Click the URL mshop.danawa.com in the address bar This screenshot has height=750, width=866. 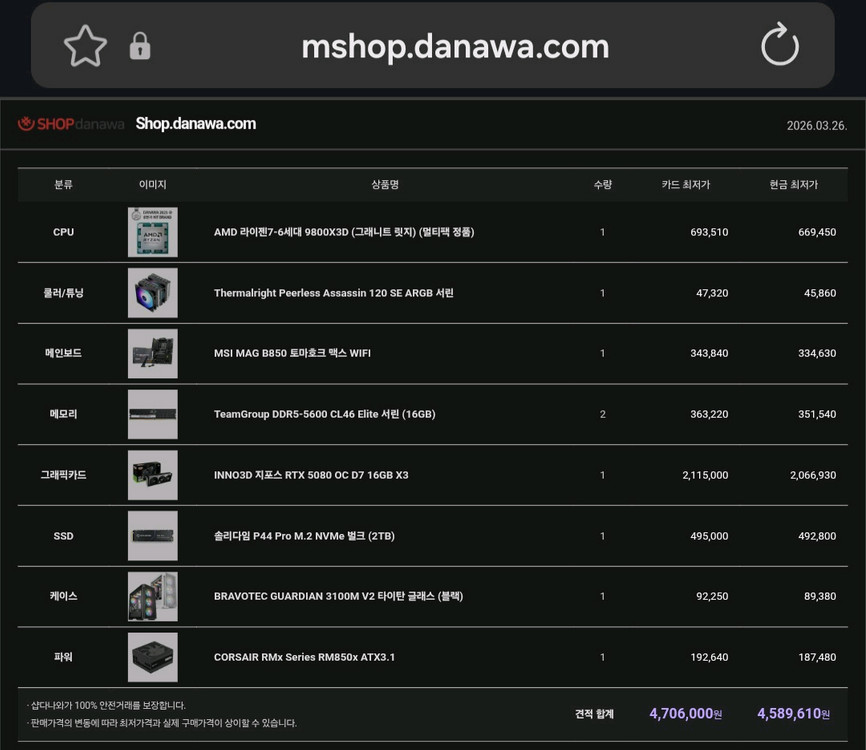[x=455, y=45]
